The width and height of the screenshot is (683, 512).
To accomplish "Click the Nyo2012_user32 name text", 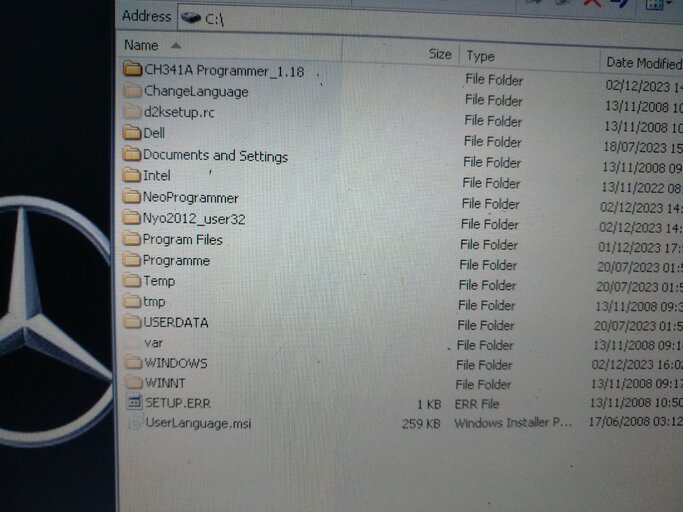I will pos(194,218).
